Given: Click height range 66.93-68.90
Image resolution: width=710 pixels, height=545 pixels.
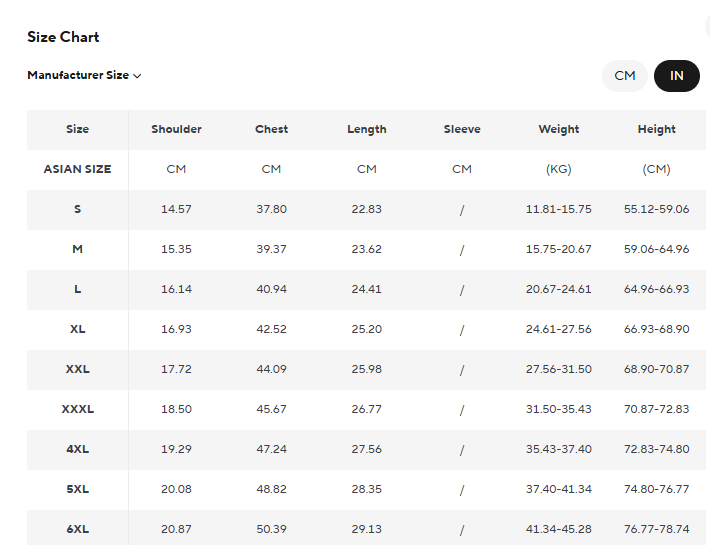Looking at the screenshot, I should coord(656,329).
